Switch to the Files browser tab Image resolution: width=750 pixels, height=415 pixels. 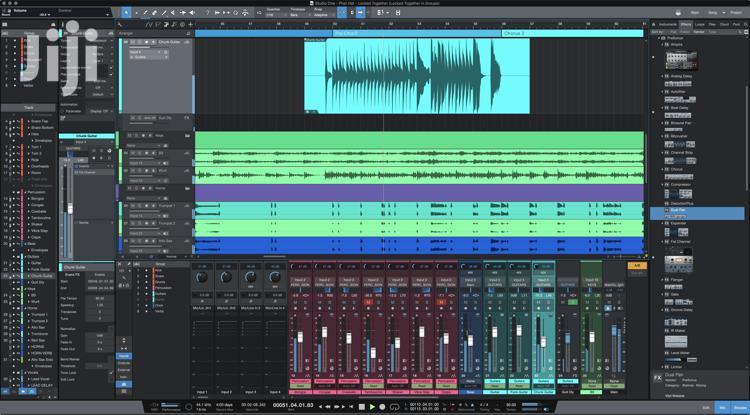(x=712, y=24)
